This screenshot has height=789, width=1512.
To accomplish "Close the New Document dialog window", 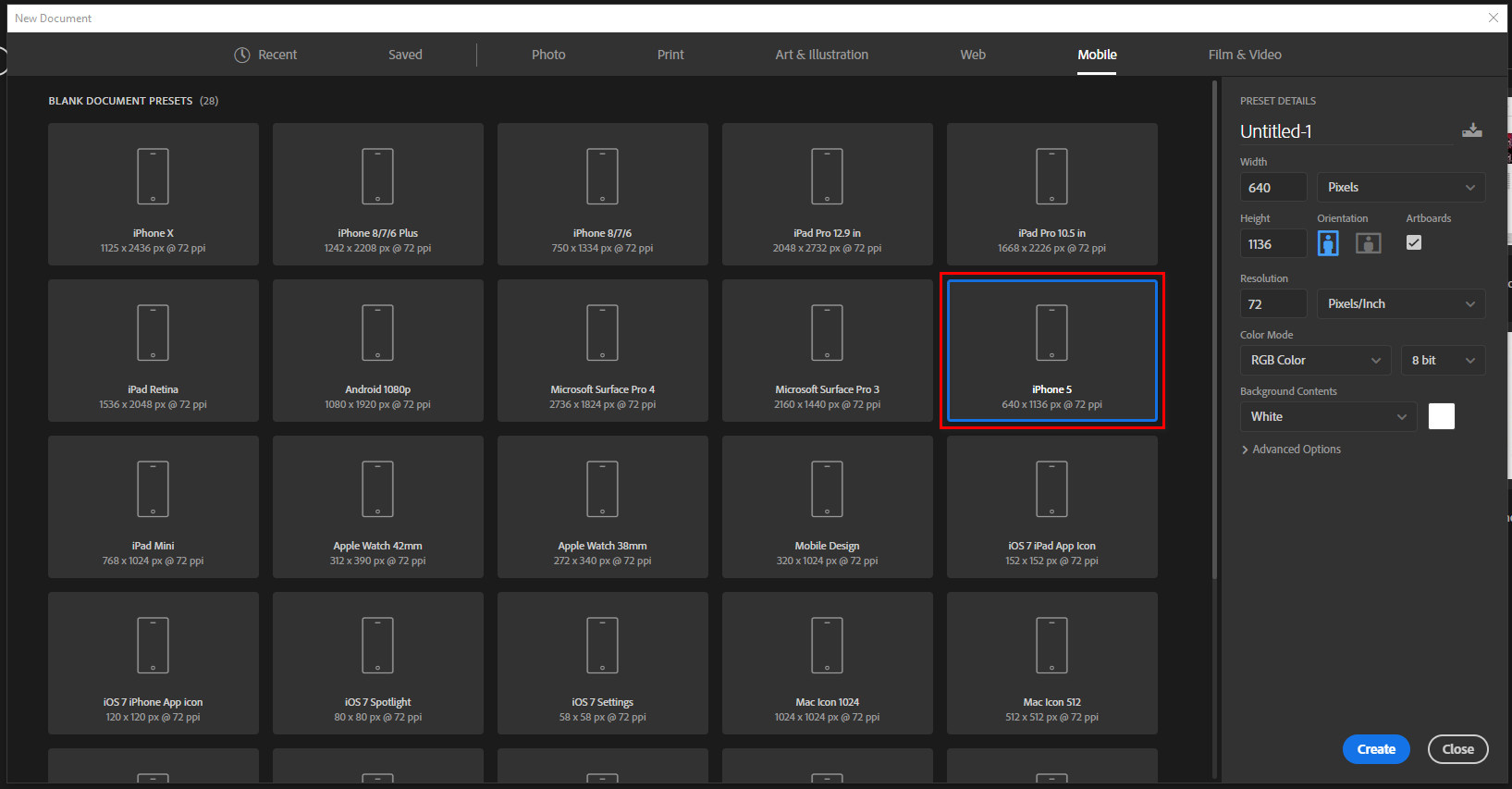I will click(x=1493, y=18).
